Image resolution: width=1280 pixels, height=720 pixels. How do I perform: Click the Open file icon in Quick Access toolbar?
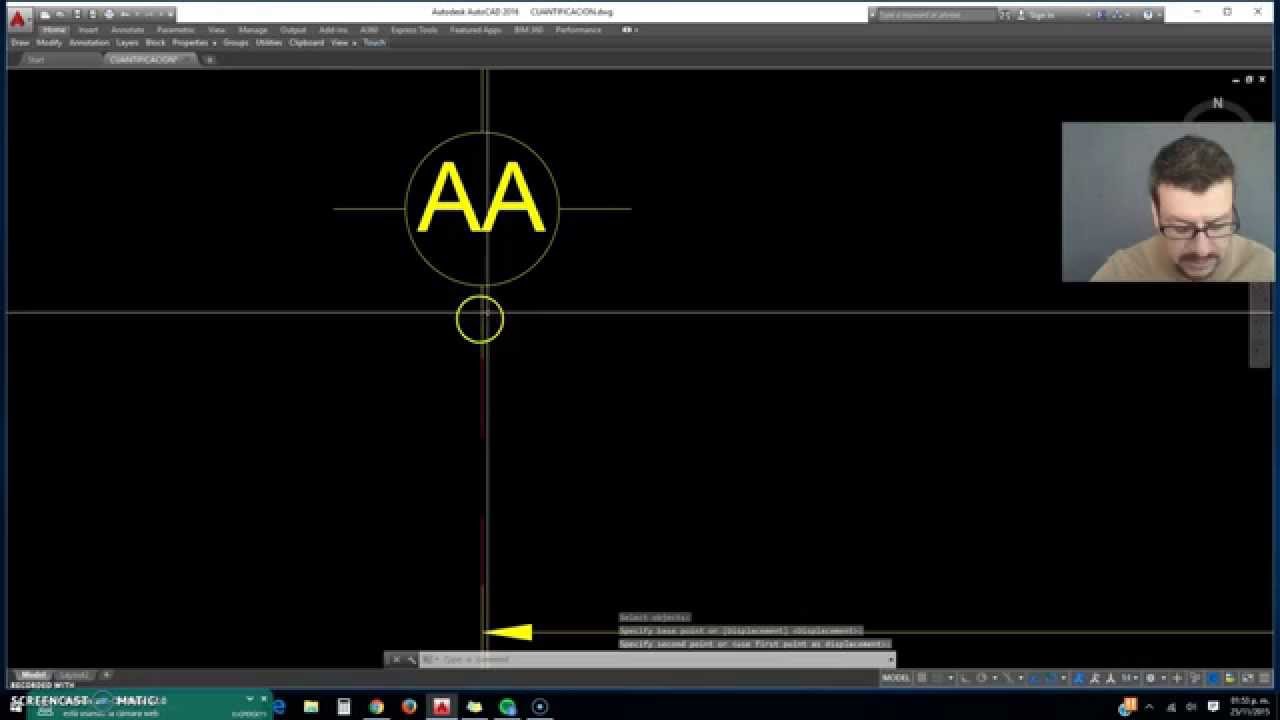[60, 14]
